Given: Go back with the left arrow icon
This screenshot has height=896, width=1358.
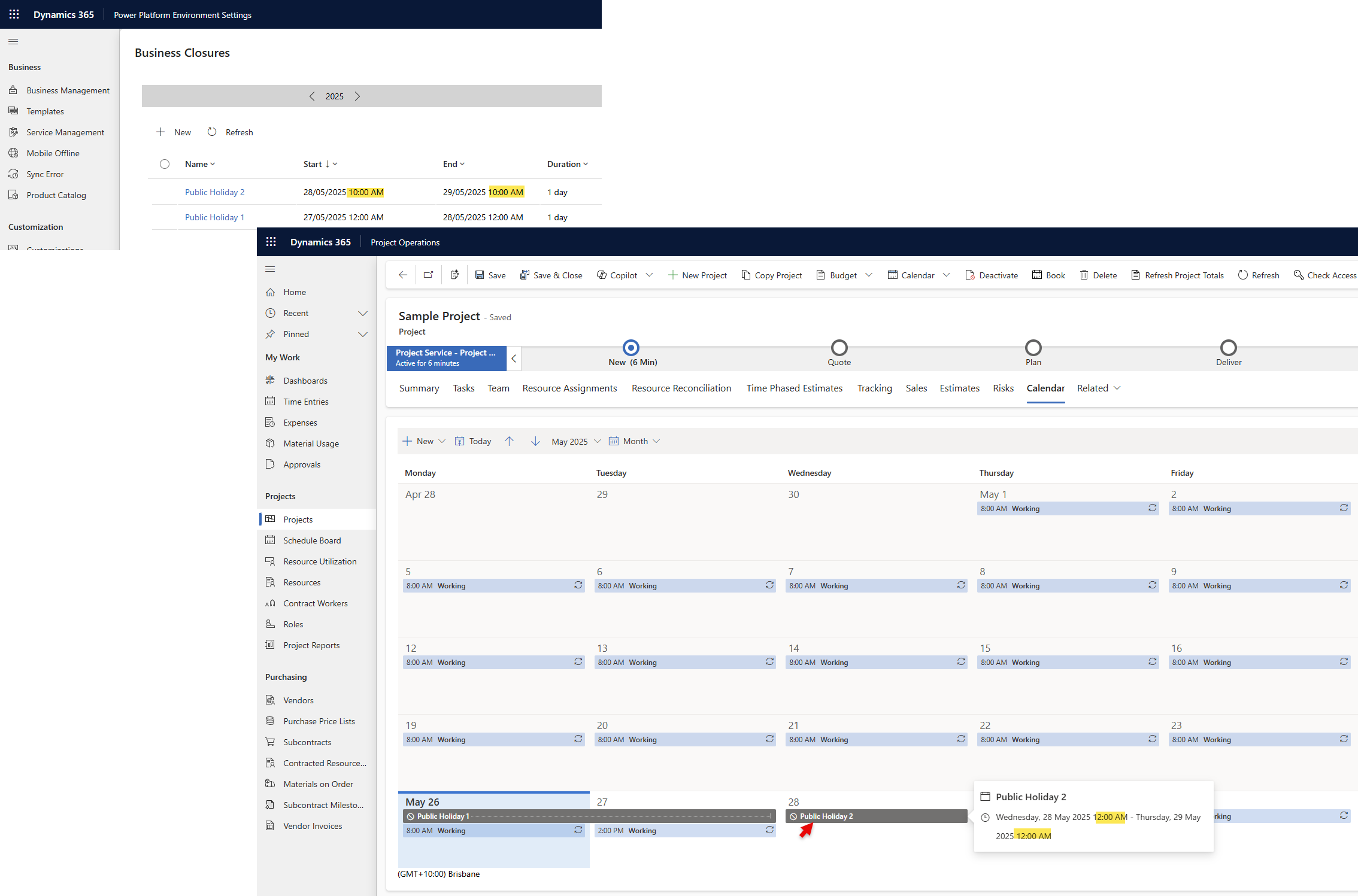Looking at the screenshot, I should [403, 275].
